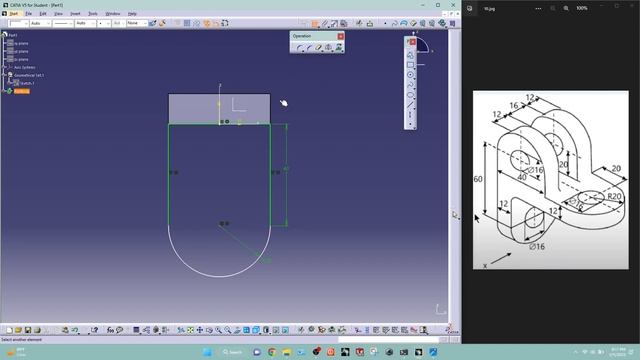Click the New file icon in bottom toolbar
Viewport: 640px width, 360px height.
point(9,330)
